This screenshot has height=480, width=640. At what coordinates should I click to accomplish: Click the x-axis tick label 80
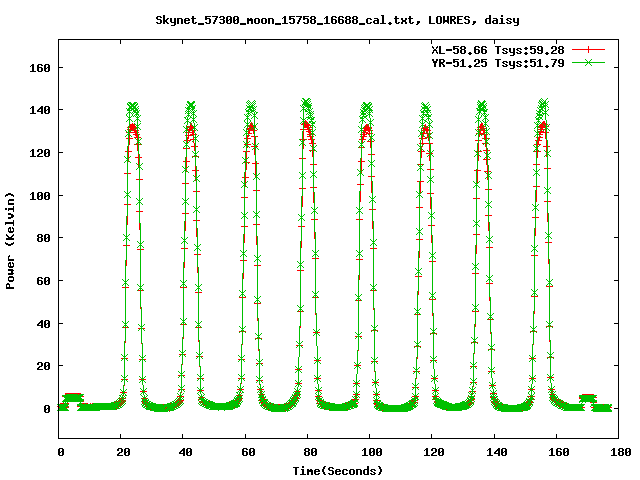[x=310, y=452]
